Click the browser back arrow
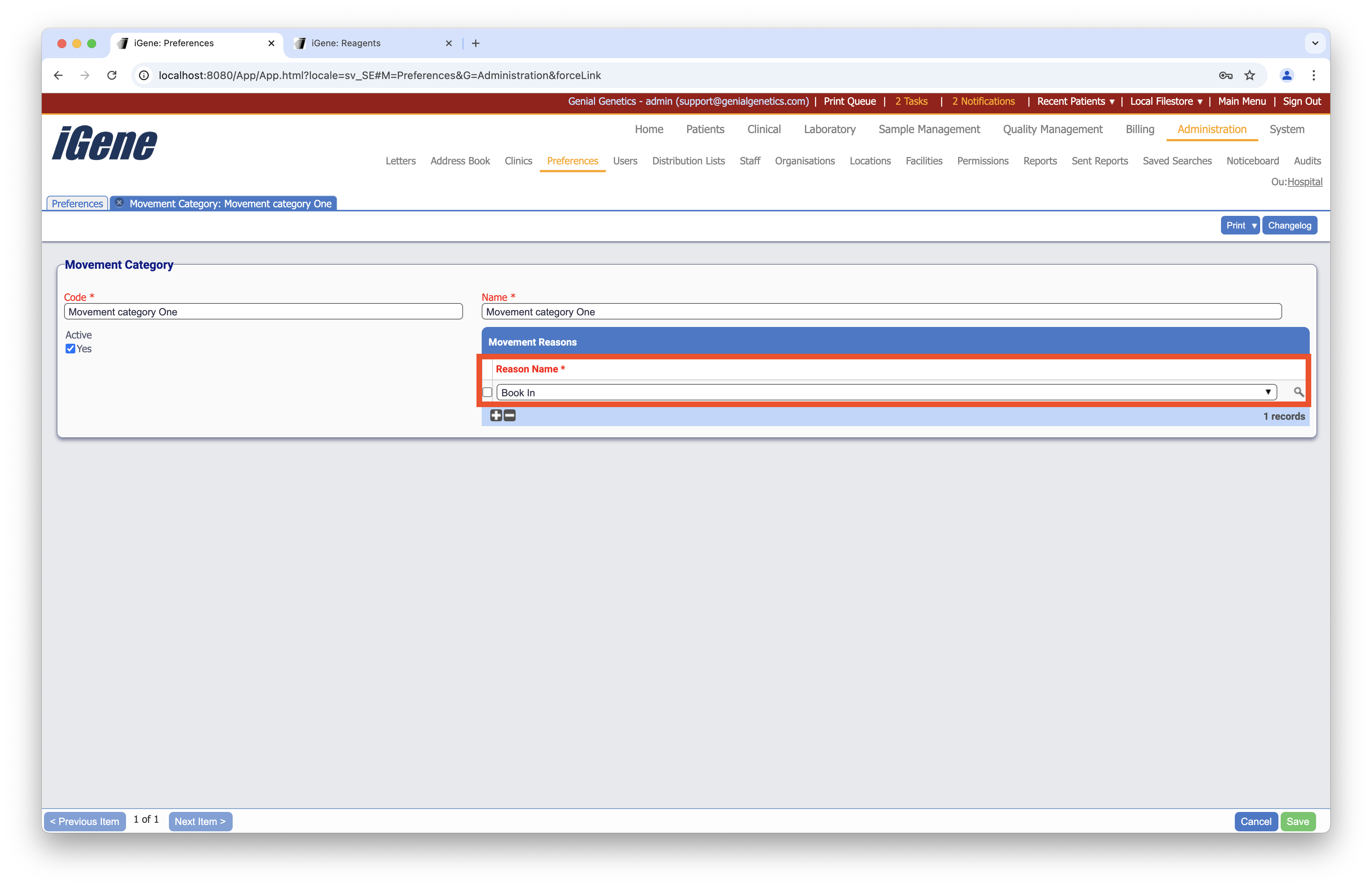This screenshot has width=1372, height=888. pos(58,75)
